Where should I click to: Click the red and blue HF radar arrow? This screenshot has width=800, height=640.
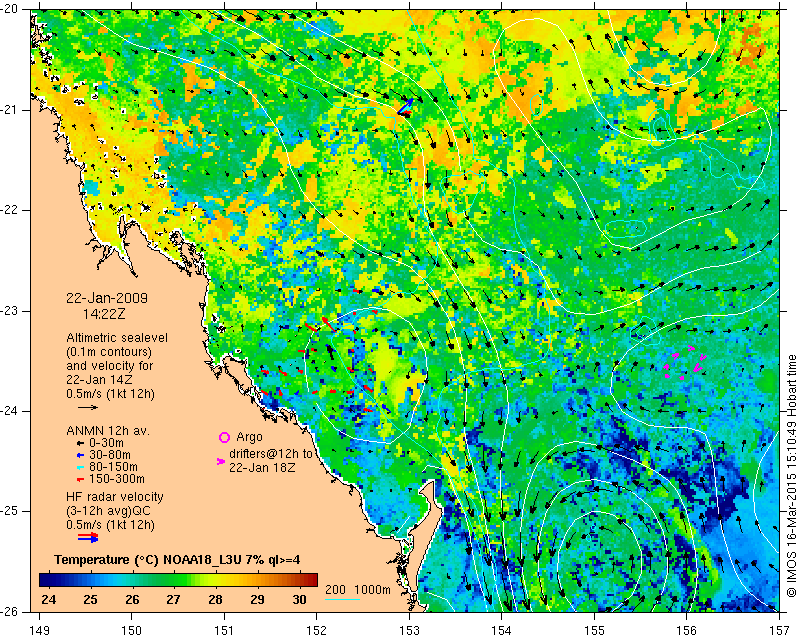tap(88, 537)
